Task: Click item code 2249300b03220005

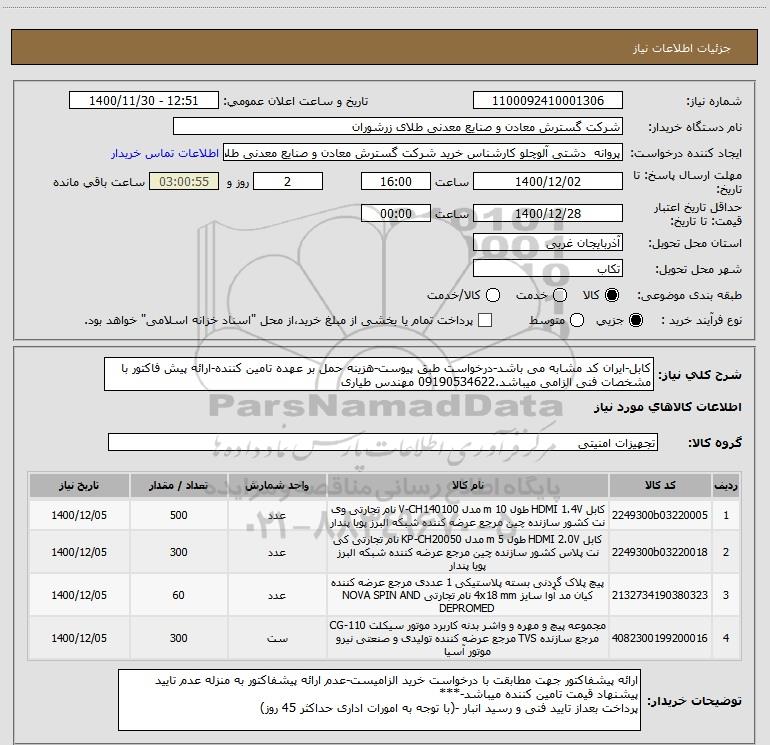Action: [x=660, y=515]
